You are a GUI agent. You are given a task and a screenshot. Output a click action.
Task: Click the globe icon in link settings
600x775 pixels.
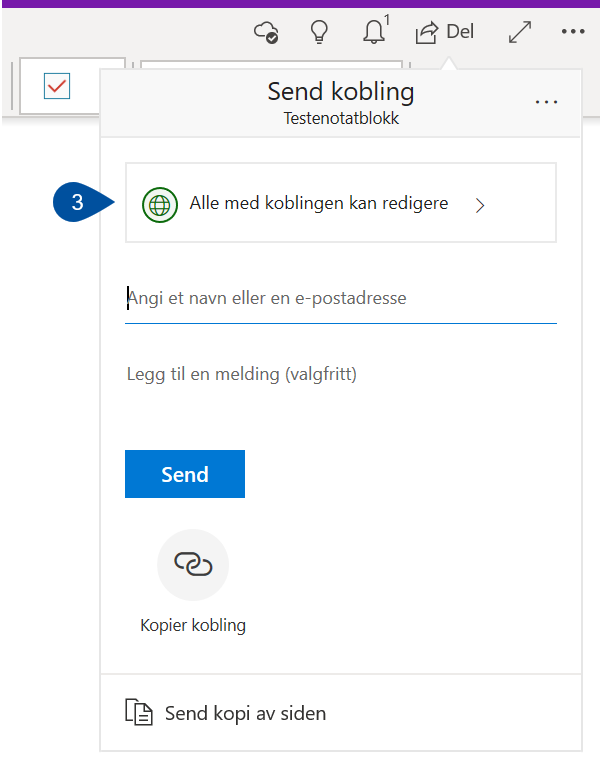tap(160, 205)
